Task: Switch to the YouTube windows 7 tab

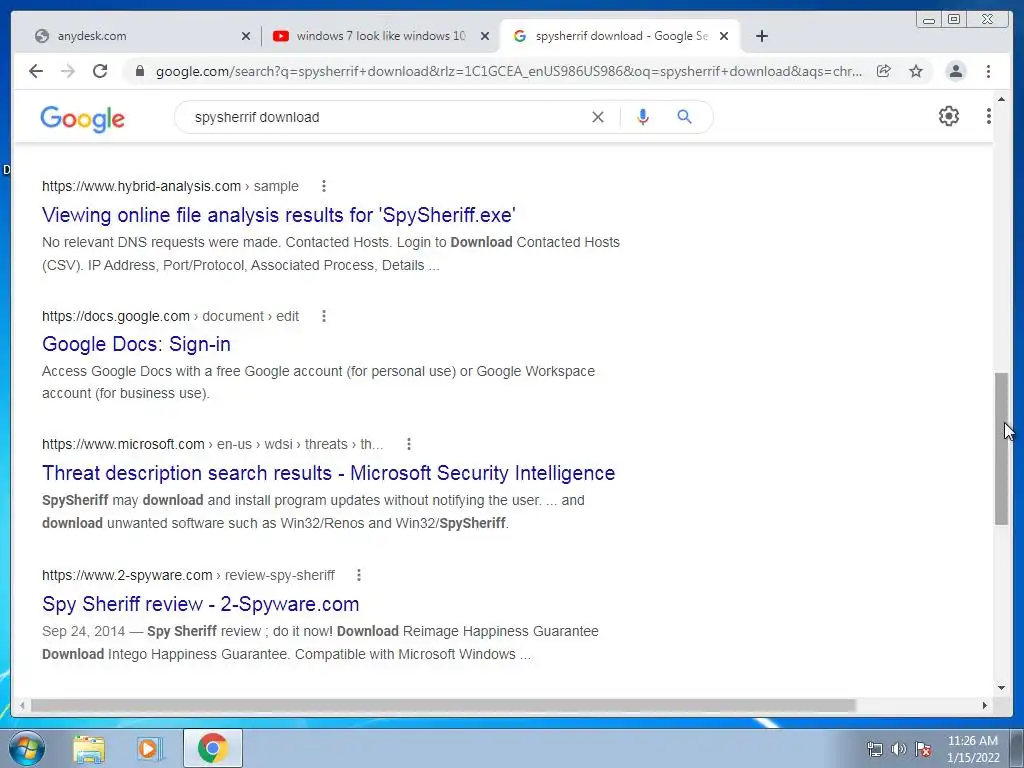Action: pyautogui.click(x=381, y=36)
